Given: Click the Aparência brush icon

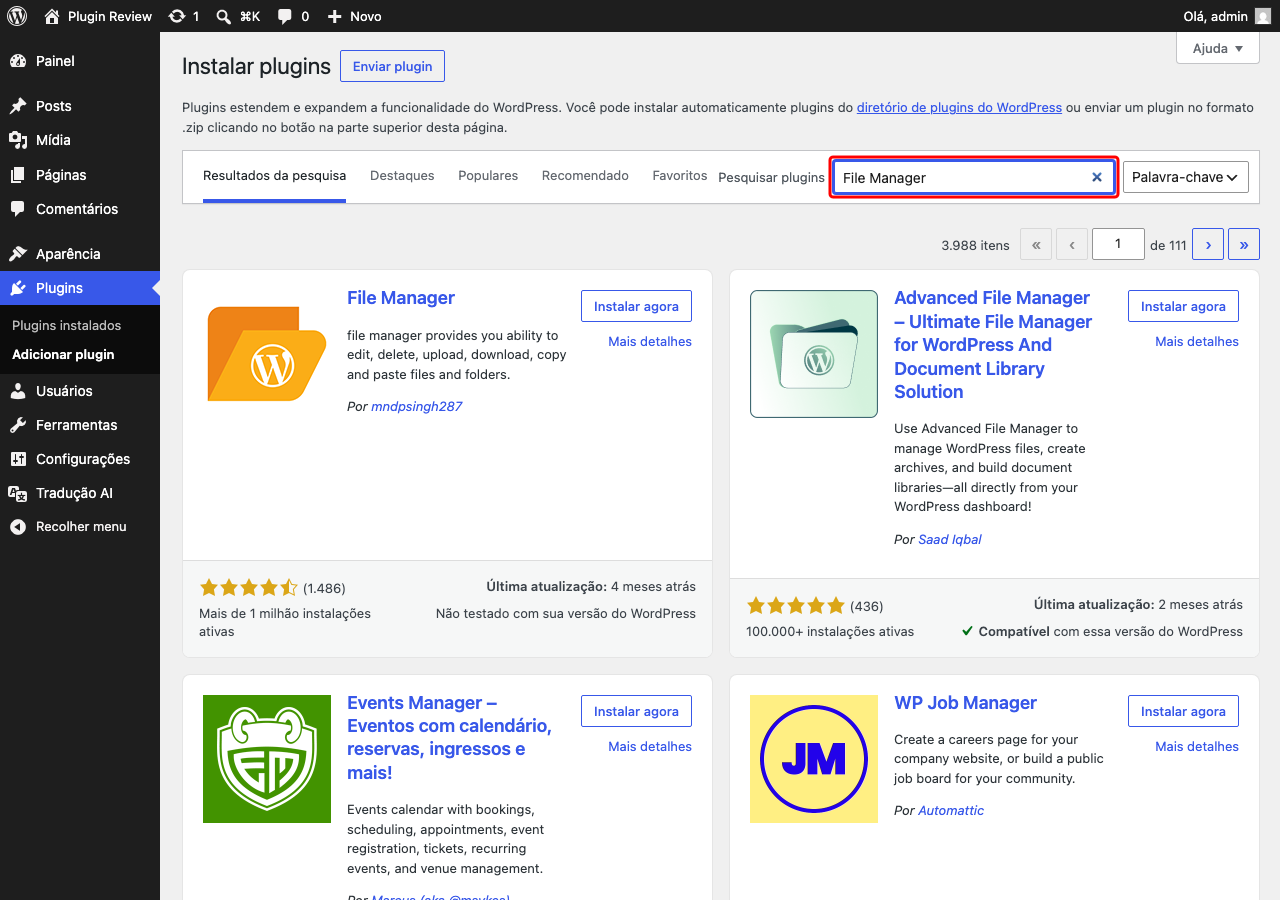Looking at the screenshot, I should point(18,254).
